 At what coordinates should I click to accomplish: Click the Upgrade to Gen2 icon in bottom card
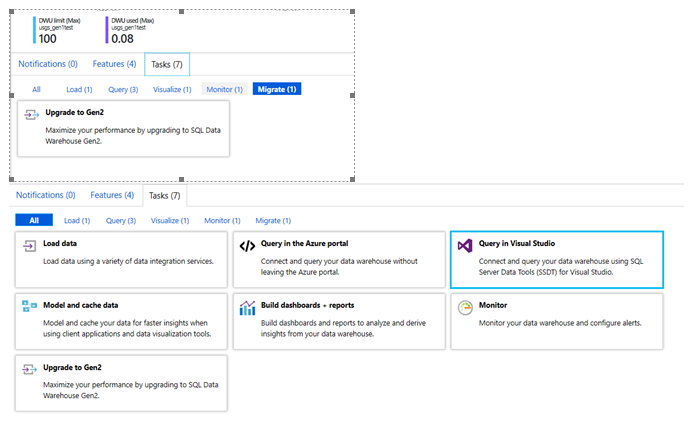[x=30, y=369]
